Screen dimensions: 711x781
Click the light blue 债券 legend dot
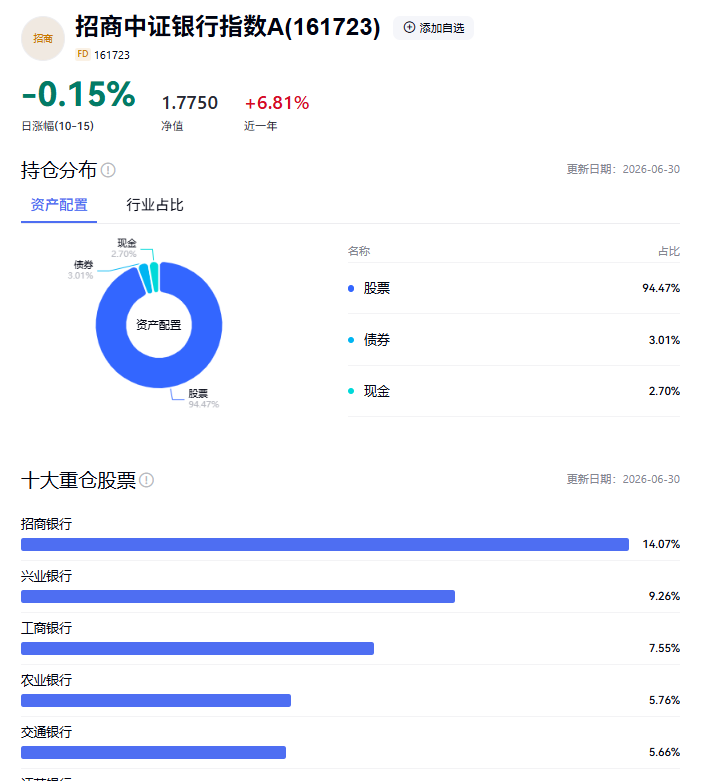pos(351,340)
